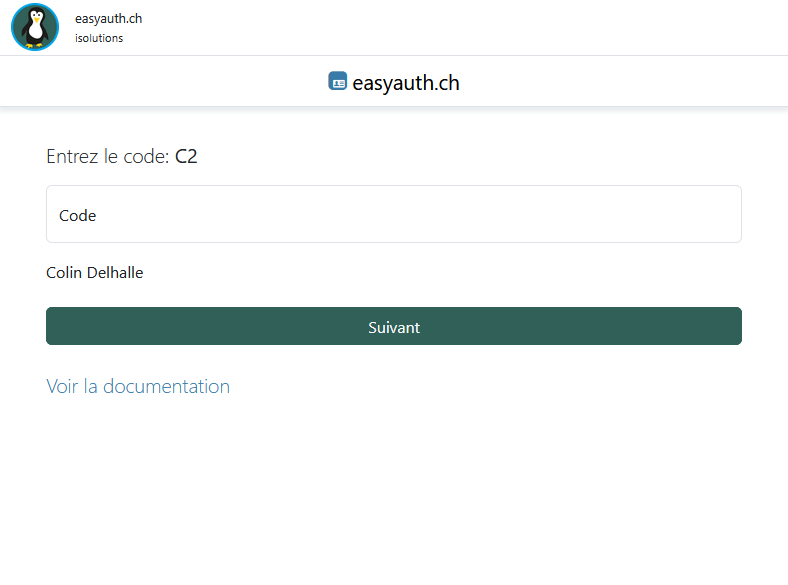
Task: Click the empty top bar right of isolutions
Action: 450,27
